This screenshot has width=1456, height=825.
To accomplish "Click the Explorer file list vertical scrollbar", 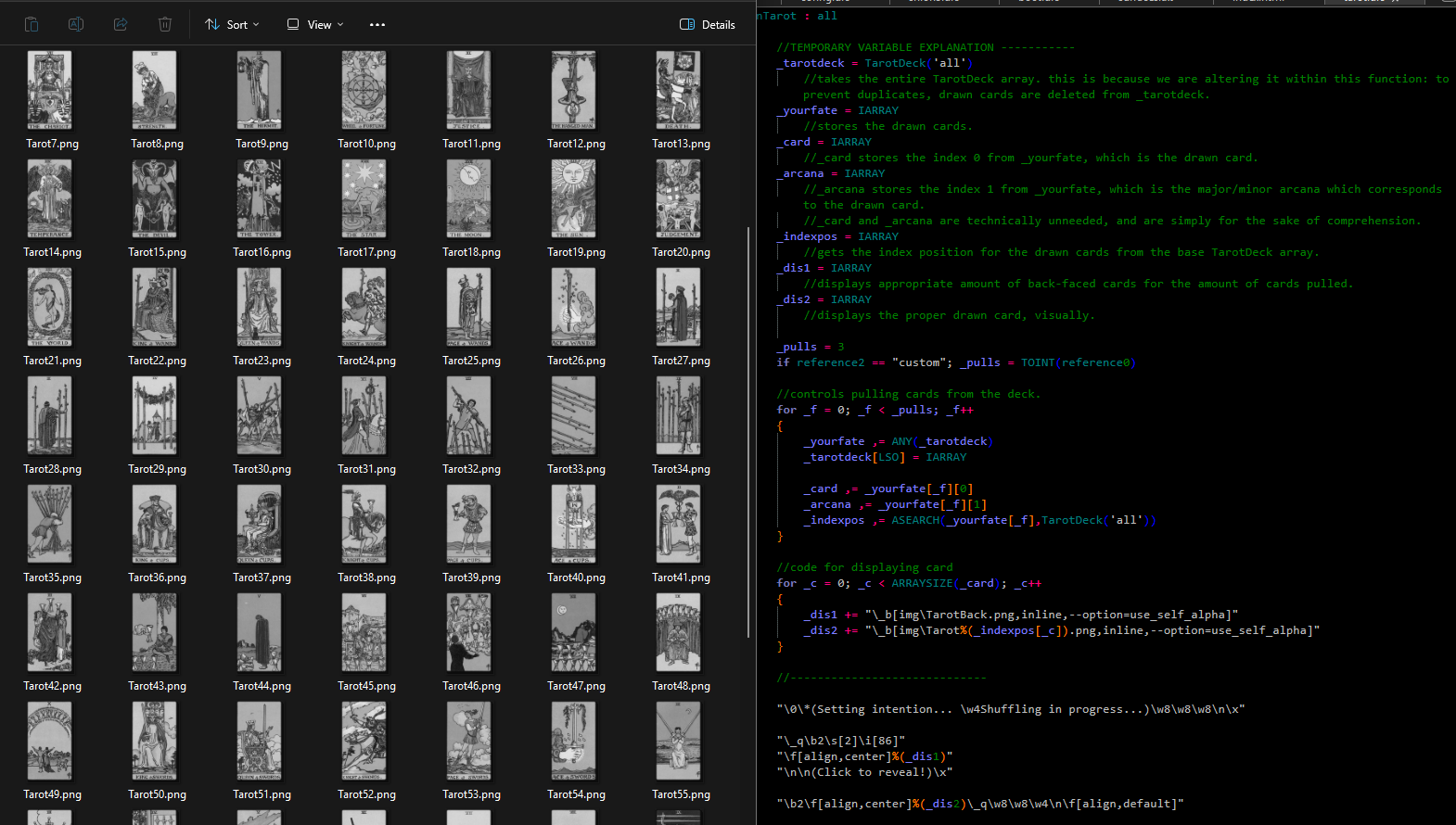I will (x=748, y=432).
